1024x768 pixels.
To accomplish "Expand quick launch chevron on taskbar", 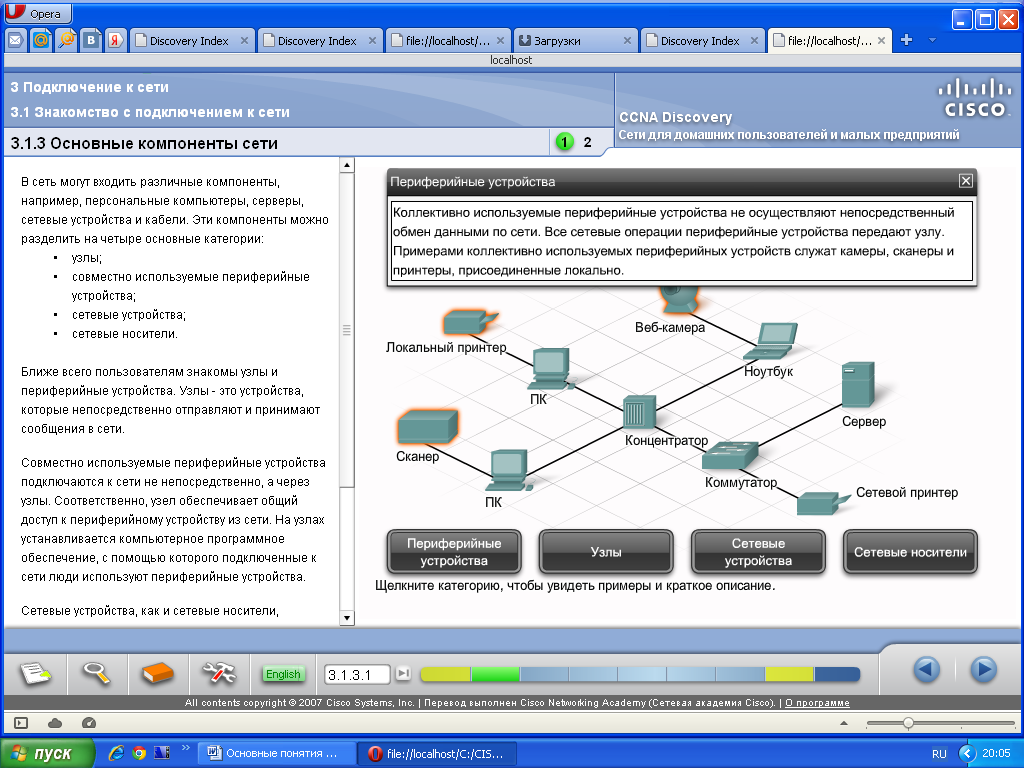I will 185,748.
